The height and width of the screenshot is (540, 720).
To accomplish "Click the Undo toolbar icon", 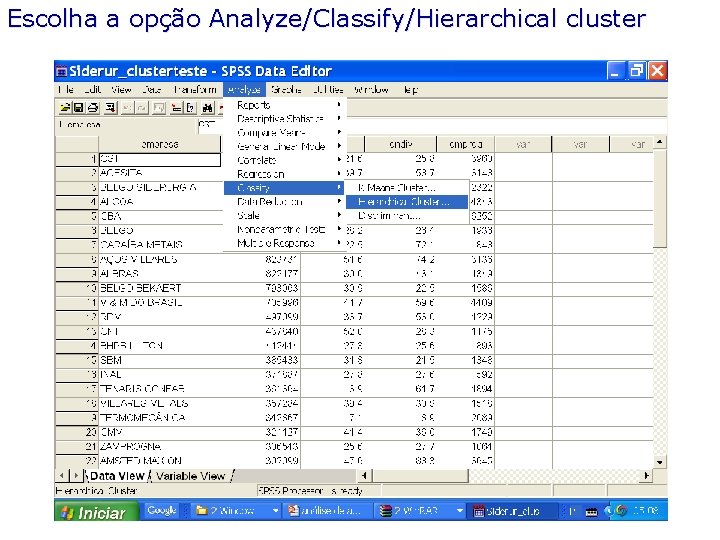I will [x=128, y=107].
